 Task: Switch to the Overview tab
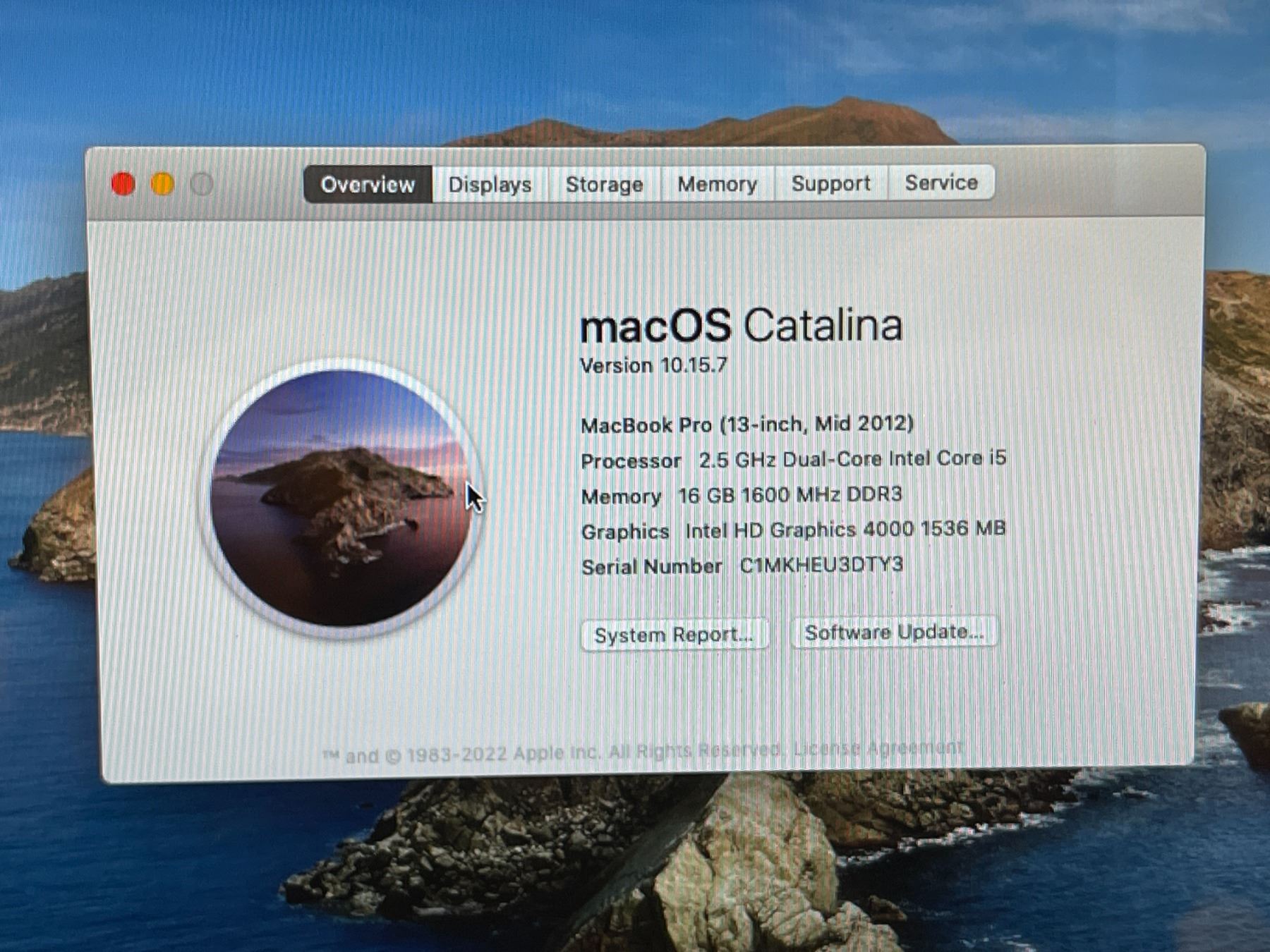(x=368, y=185)
